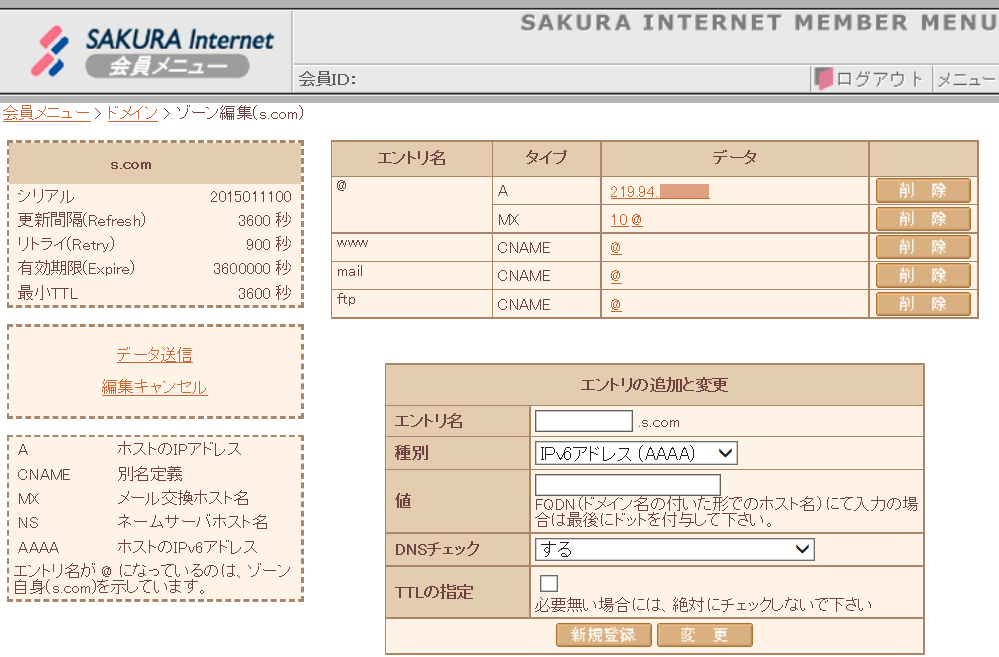
Task: Delete the A record entry
Action: pyautogui.click(x=922, y=191)
